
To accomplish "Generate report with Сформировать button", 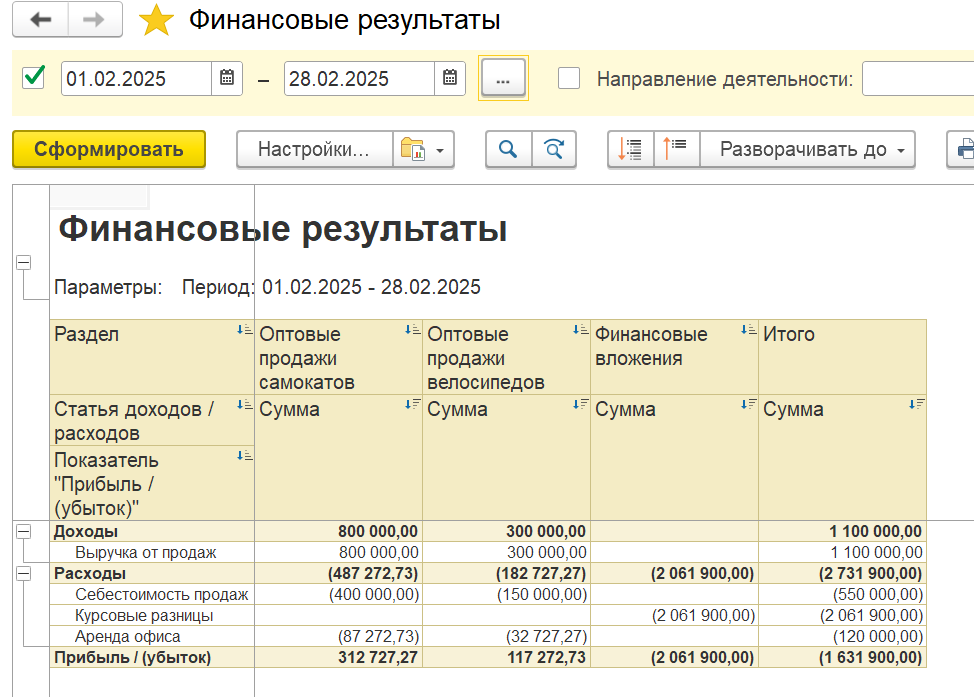I will click(109, 149).
